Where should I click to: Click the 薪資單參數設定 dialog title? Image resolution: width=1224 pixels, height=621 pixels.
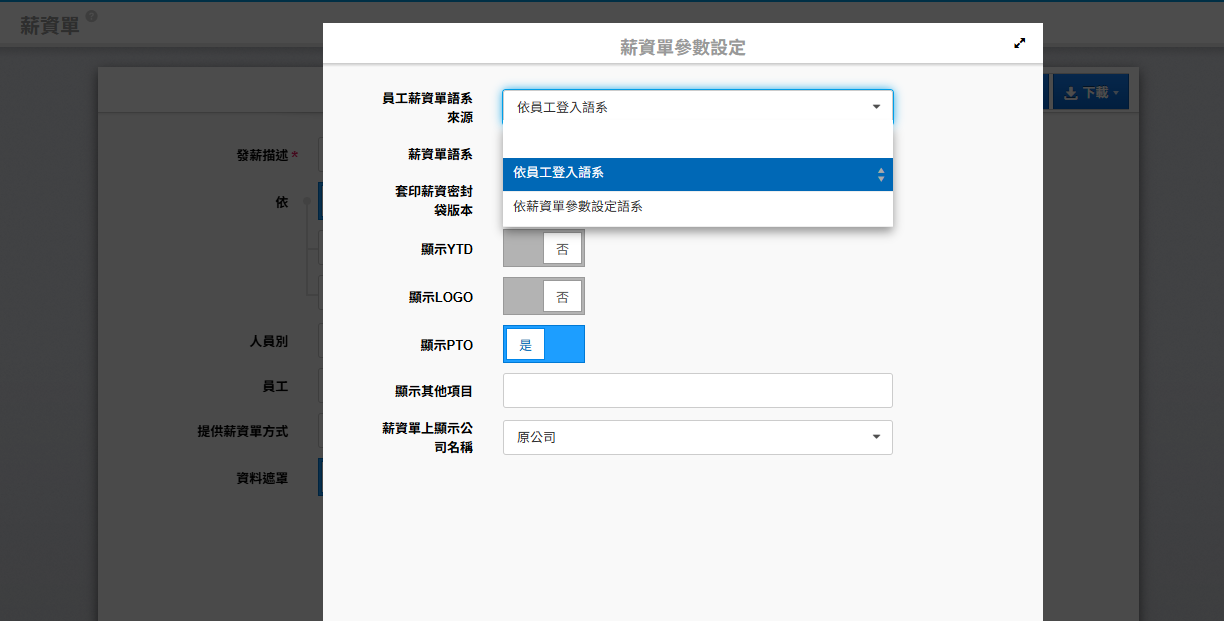tap(683, 47)
